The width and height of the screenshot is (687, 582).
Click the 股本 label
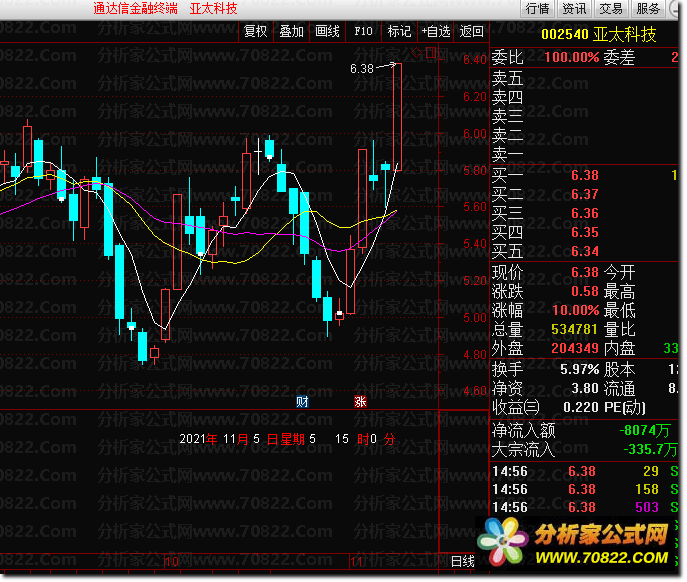620,369
